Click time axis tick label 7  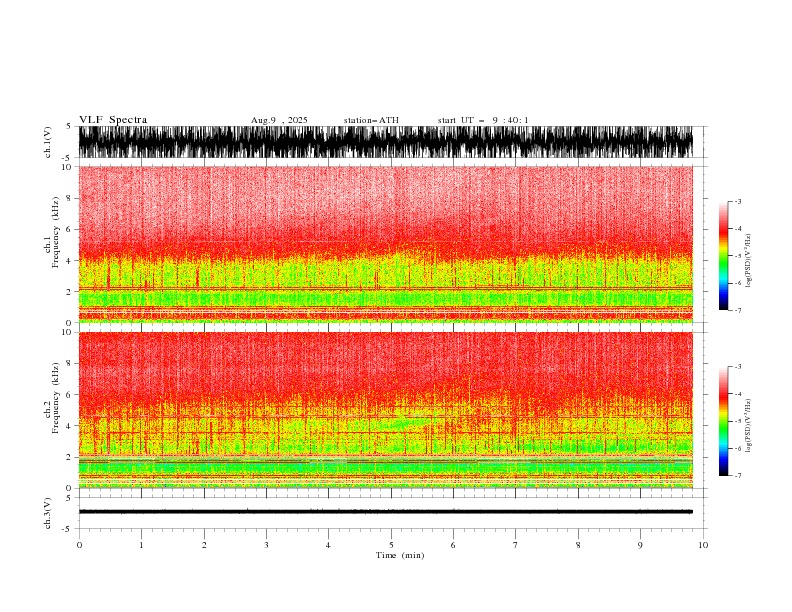516,545
